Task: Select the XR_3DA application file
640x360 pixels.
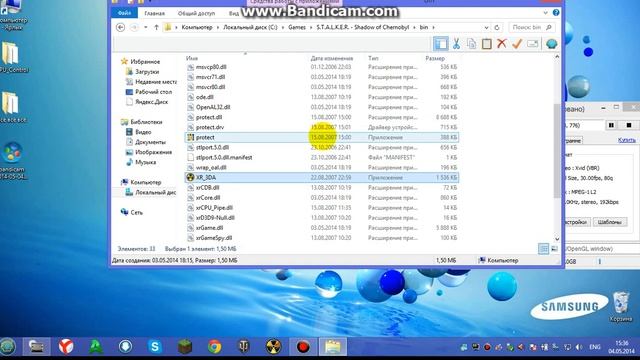Action: 322,178
